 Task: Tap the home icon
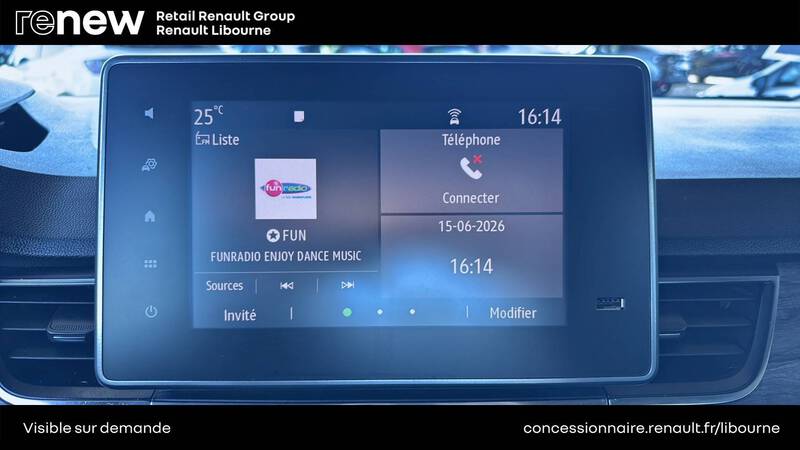click(x=149, y=216)
